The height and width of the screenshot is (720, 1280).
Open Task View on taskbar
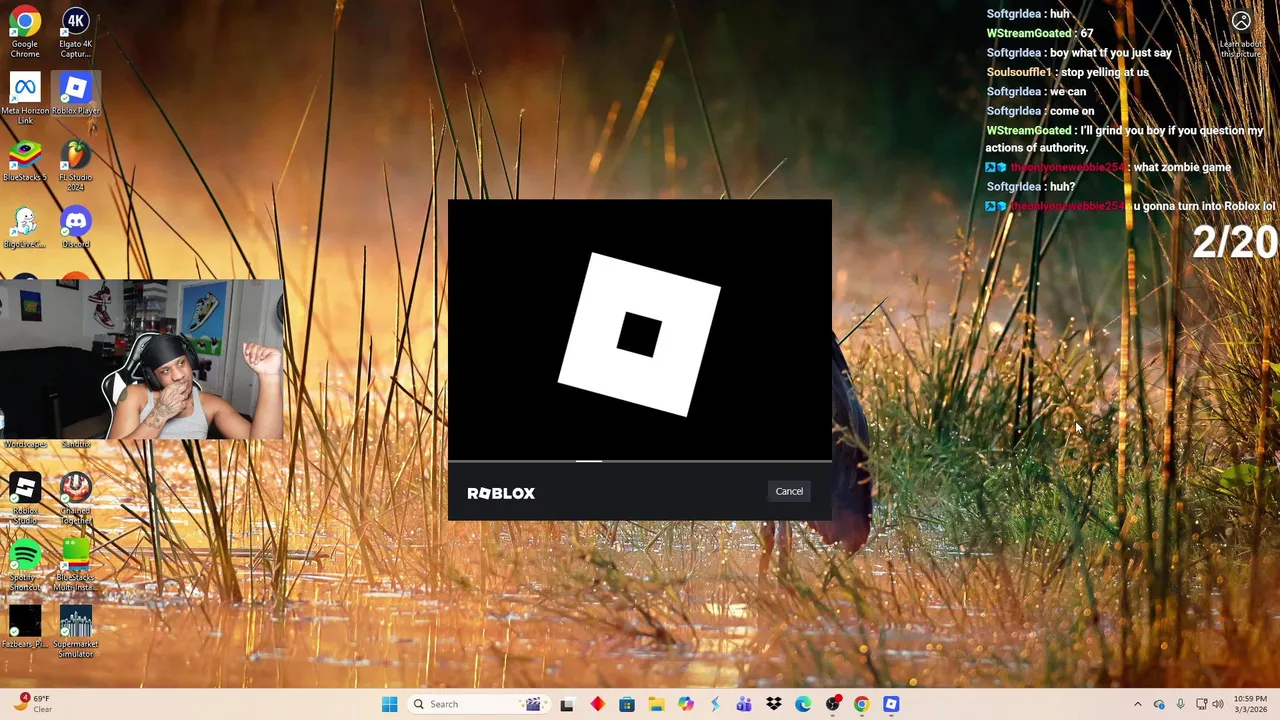coord(567,704)
